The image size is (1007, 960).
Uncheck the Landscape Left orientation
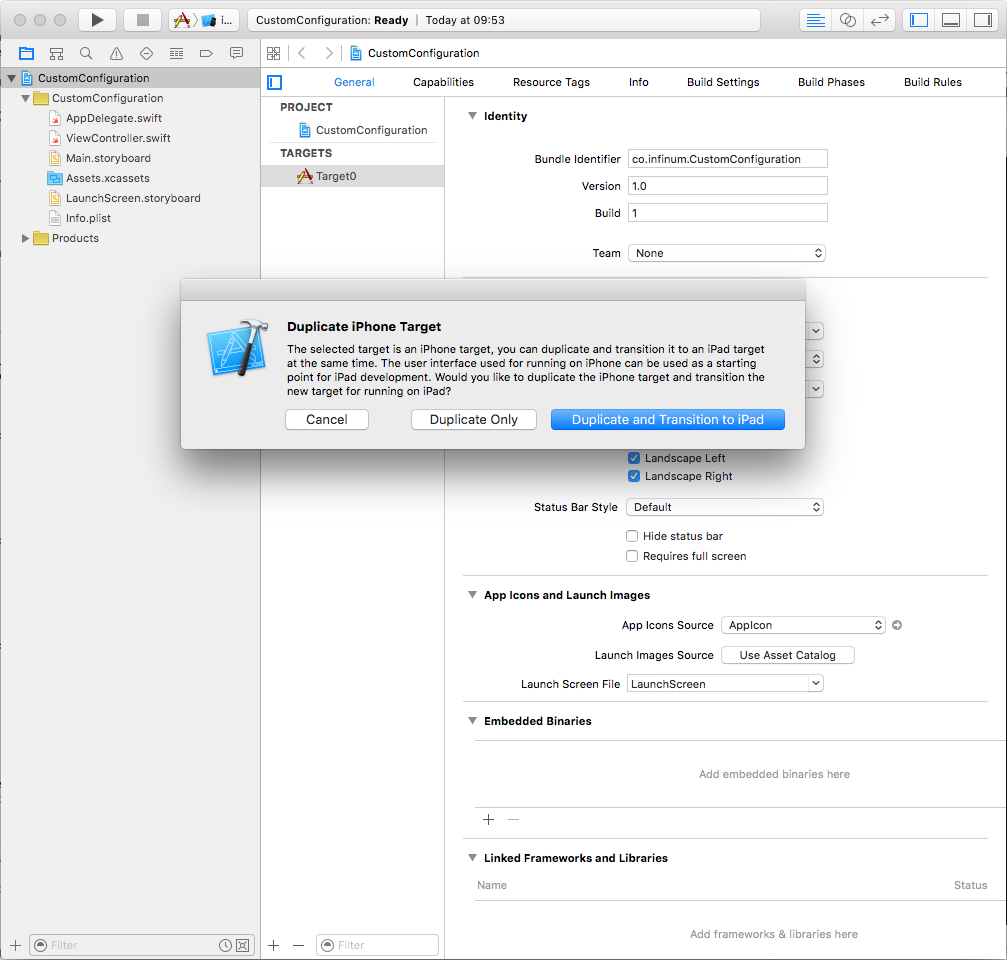point(633,458)
